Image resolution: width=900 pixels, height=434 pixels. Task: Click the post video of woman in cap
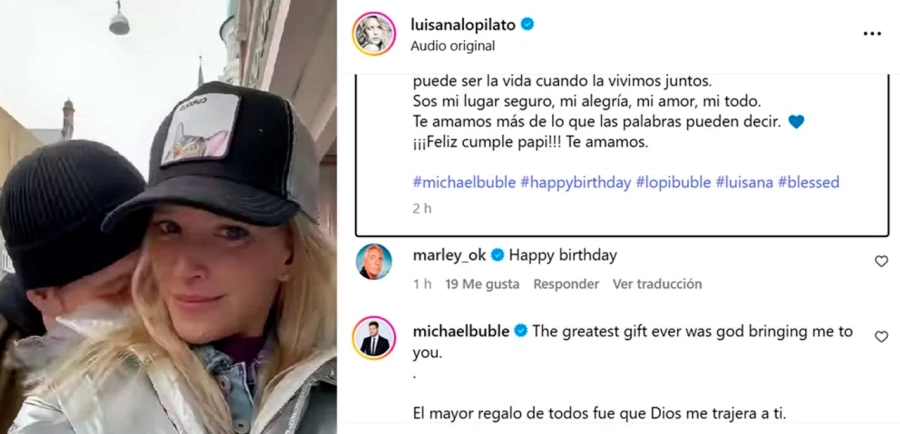(x=168, y=217)
